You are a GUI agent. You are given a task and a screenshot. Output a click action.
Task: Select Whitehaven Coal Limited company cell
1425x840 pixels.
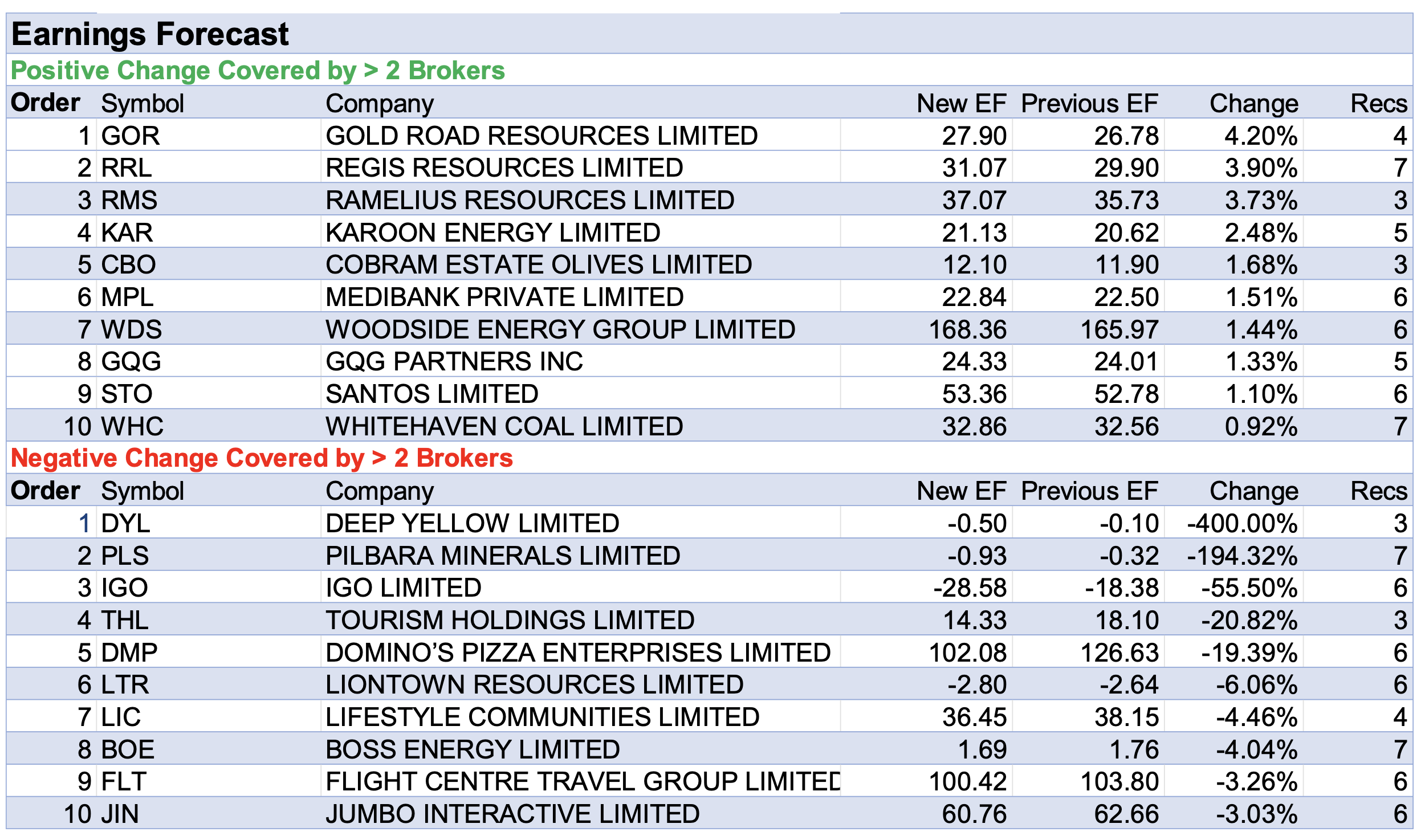click(504, 426)
